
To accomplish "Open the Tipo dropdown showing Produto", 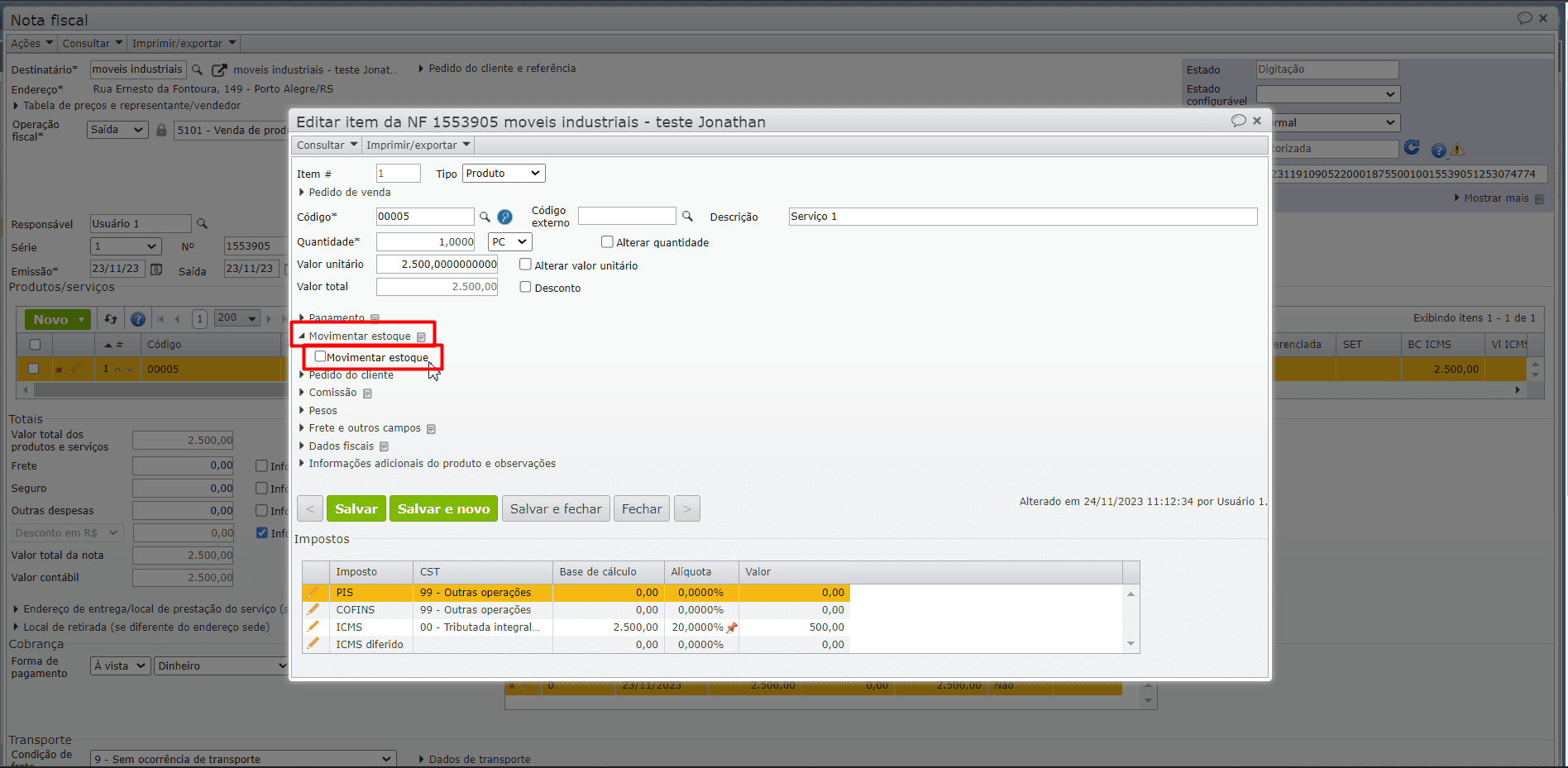I will coord(504,174).
